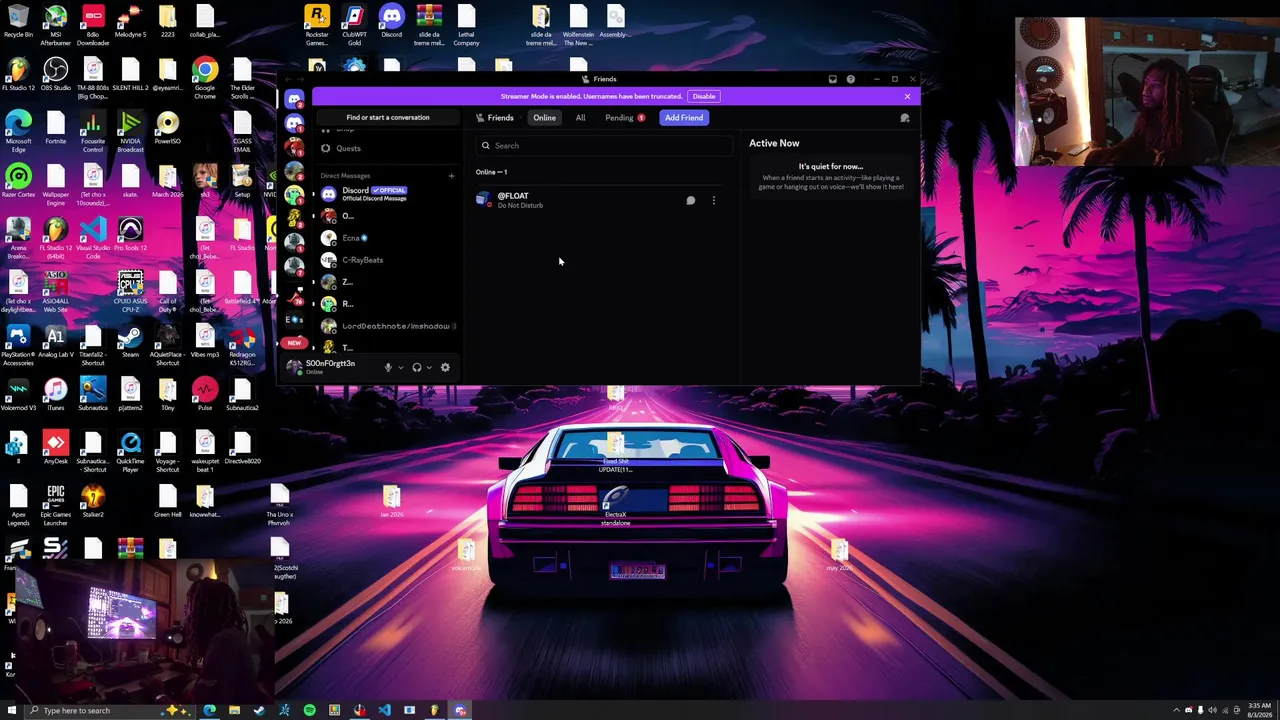Switch to the Online friends tab
The width and height of the screenshot is (1280, 720).
click(544, 118)
